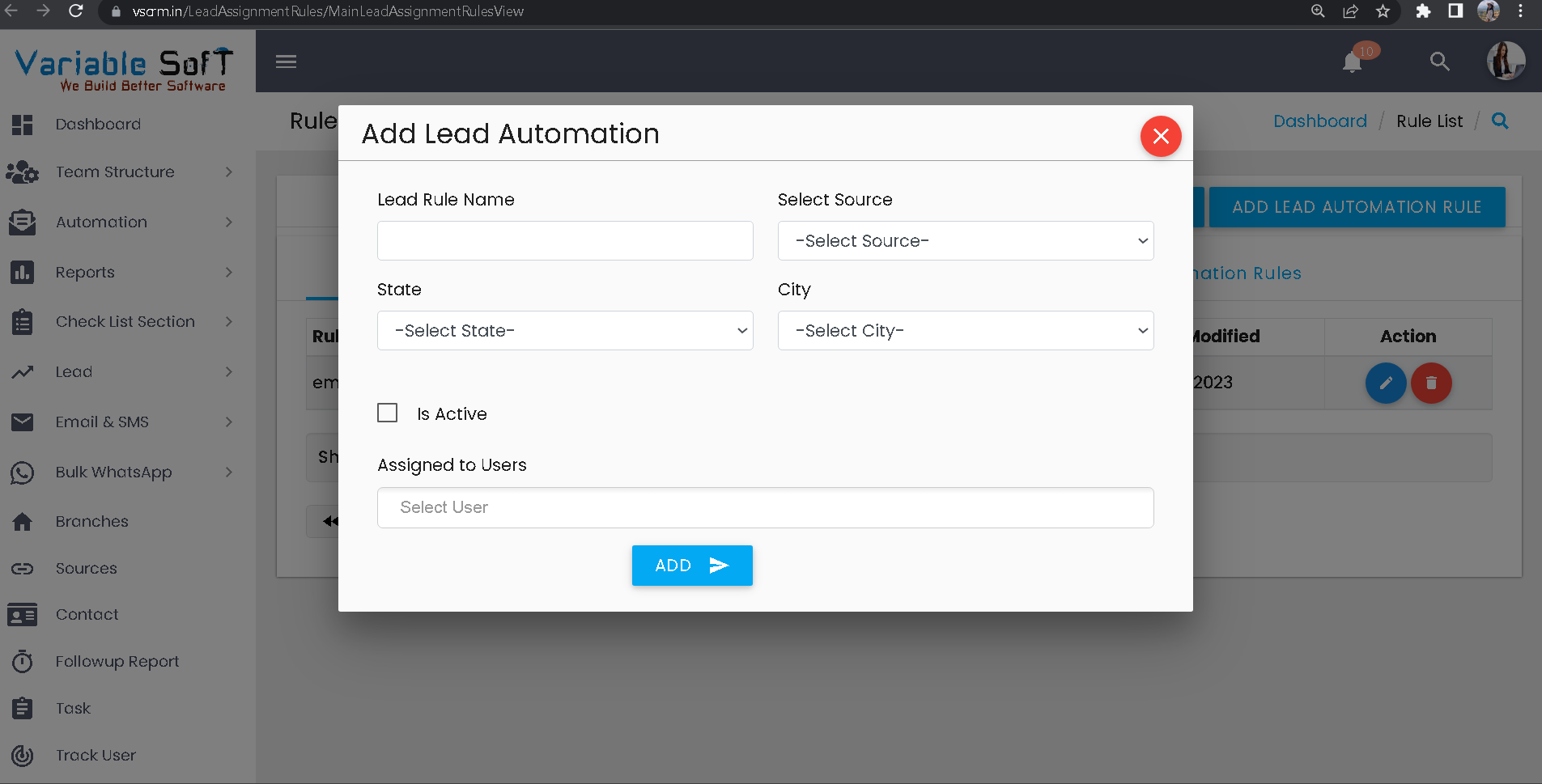Open Followup Report in sidebar
1542x784 pixels.
pos(117,662)
